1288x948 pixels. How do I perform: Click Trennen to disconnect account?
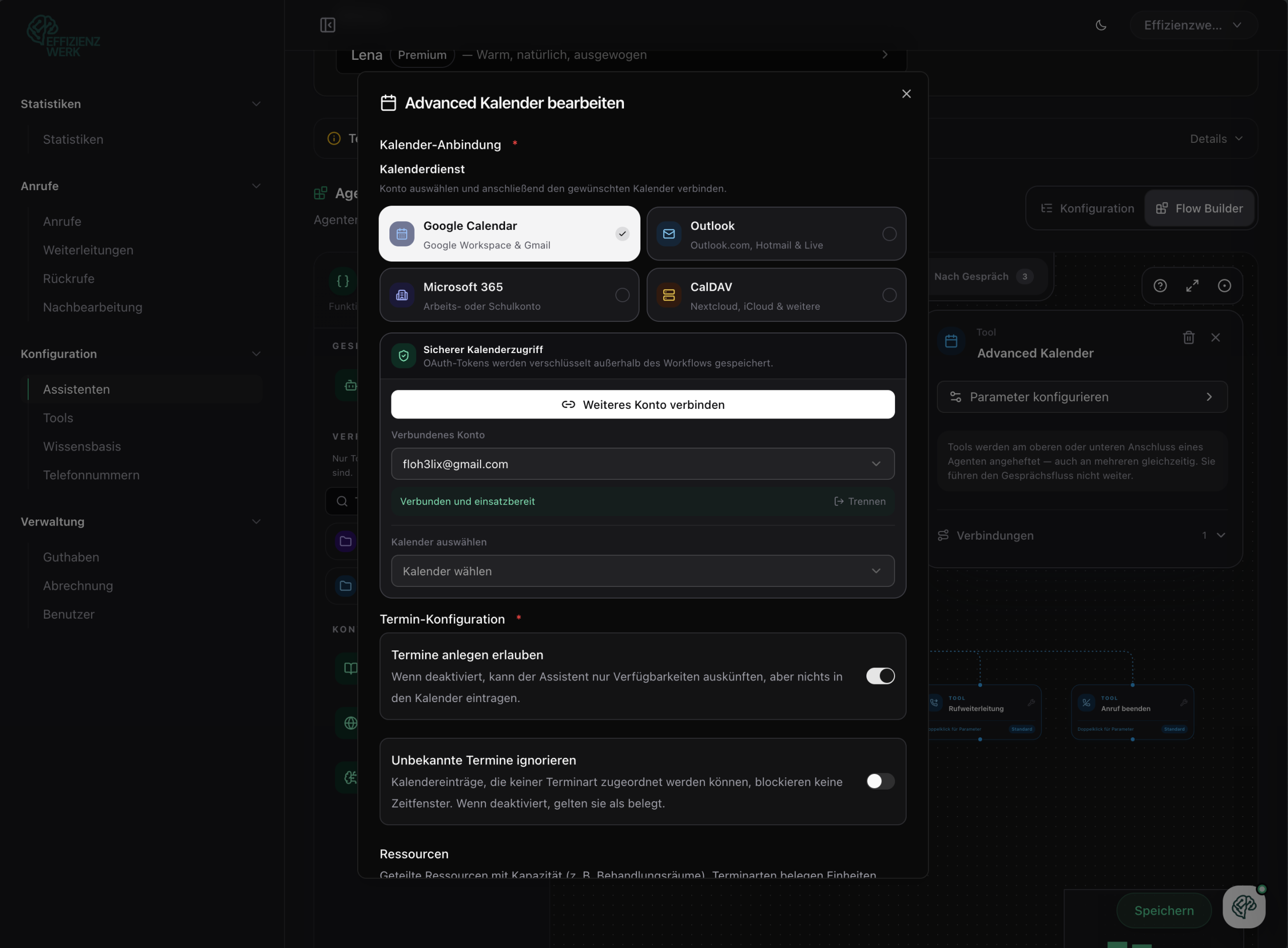(859, 501)
